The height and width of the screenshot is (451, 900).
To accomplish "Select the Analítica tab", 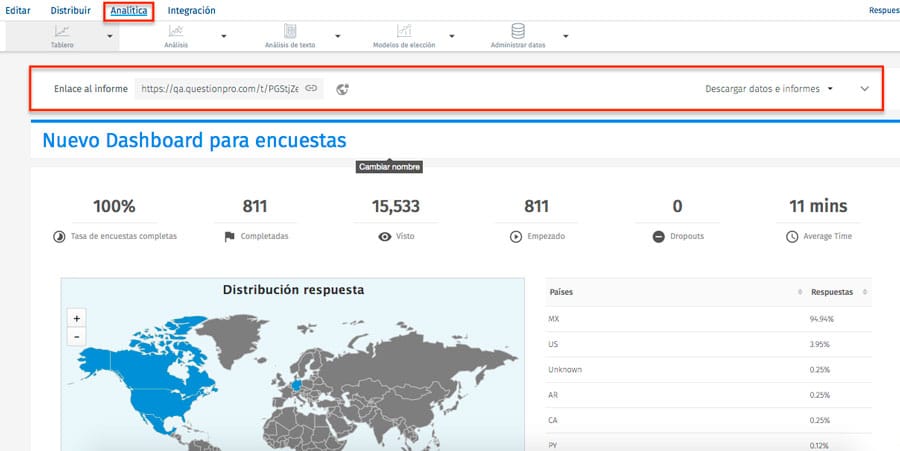I will coord(129,11).
